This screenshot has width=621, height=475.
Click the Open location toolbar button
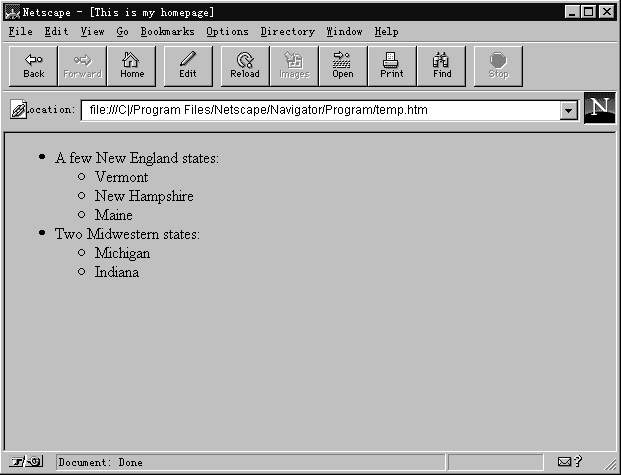click(343, 66)
